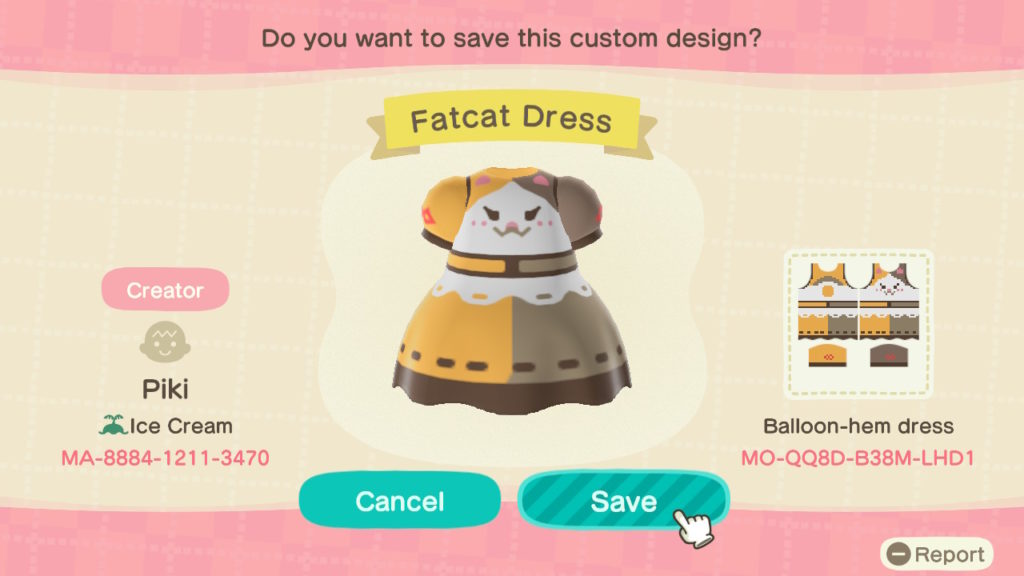The image size is (1024, 576).
Task: Click the orange skirt half of preview
Action: click(x=457, y=340)
